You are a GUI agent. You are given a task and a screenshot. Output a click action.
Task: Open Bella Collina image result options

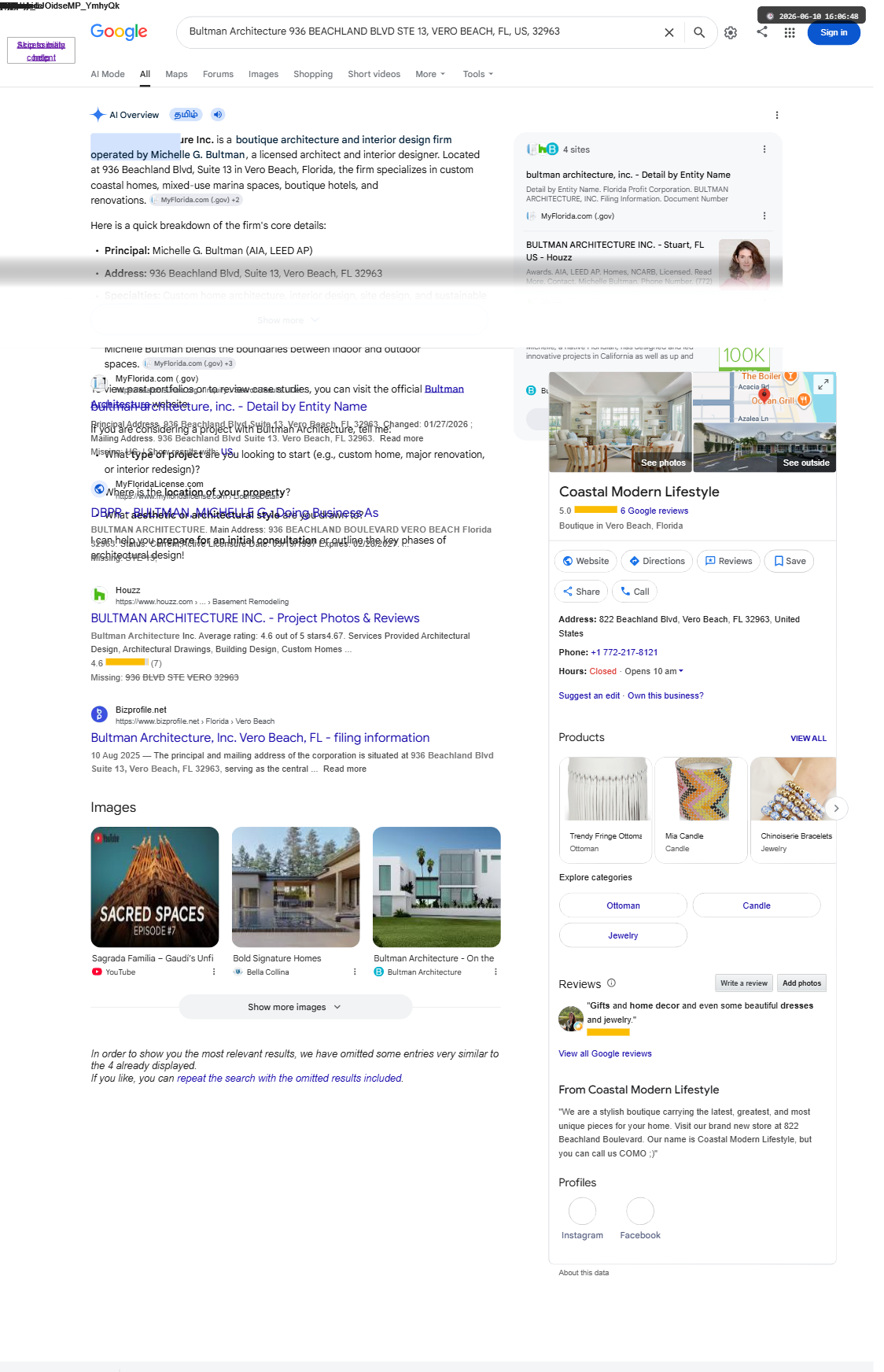(x=355, y=972)
